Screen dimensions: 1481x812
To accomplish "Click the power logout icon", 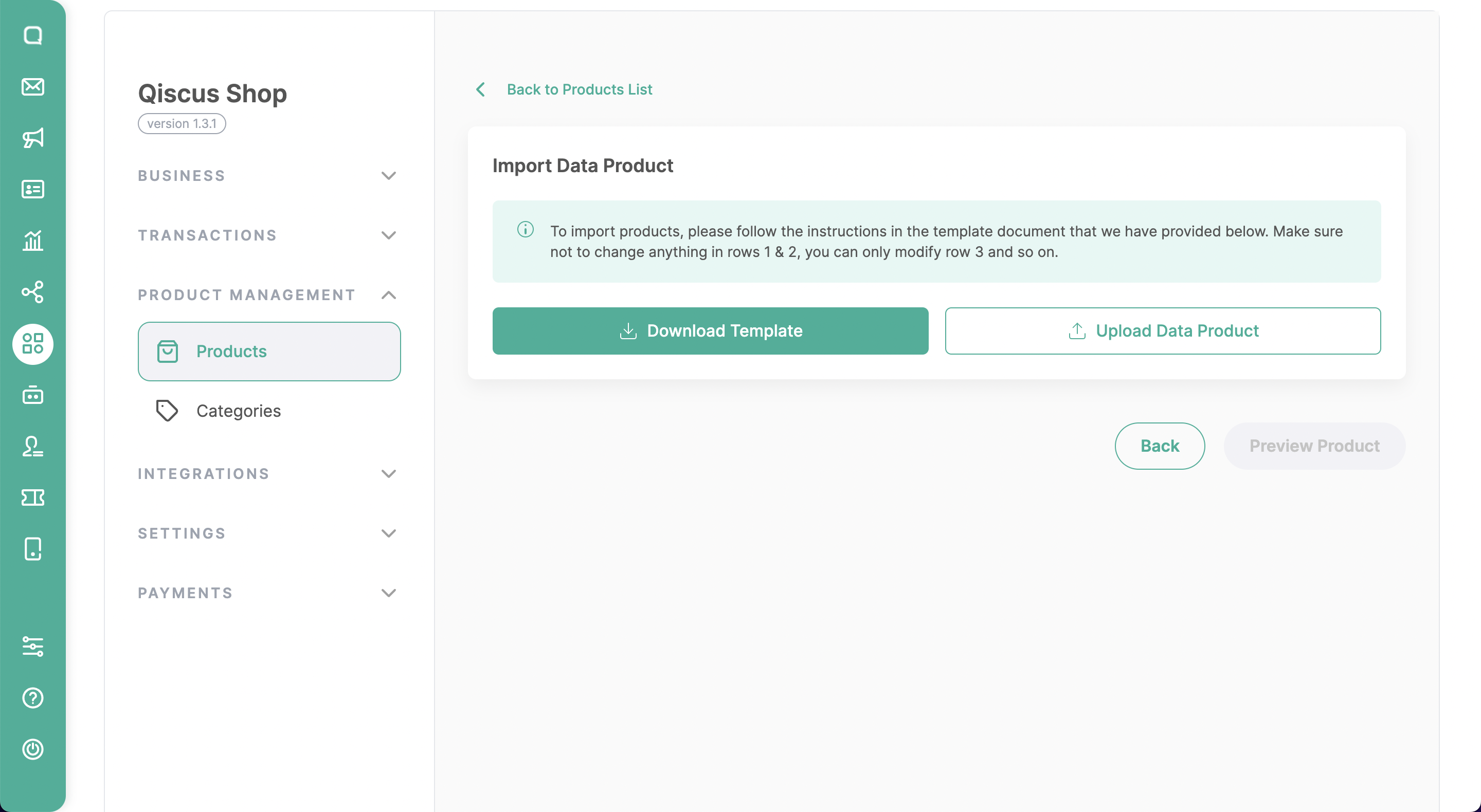I will point(33,749).
